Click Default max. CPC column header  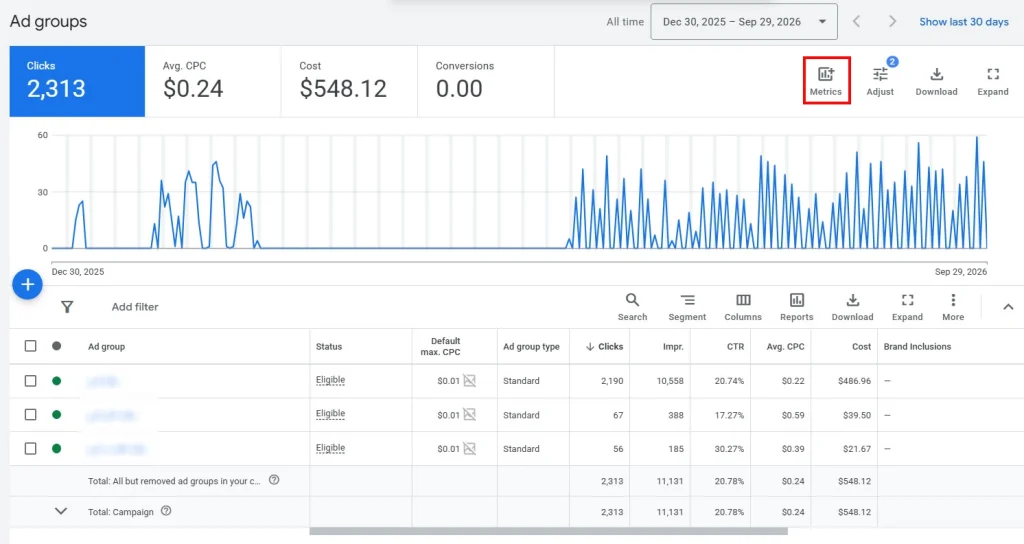(x=441, y=346)
